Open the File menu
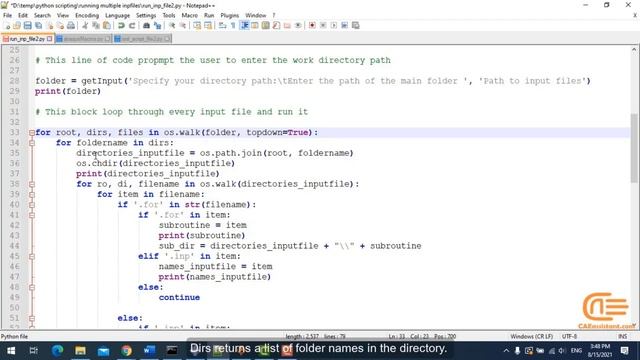Viewport: 640px width, 360px height. [7, 16]
